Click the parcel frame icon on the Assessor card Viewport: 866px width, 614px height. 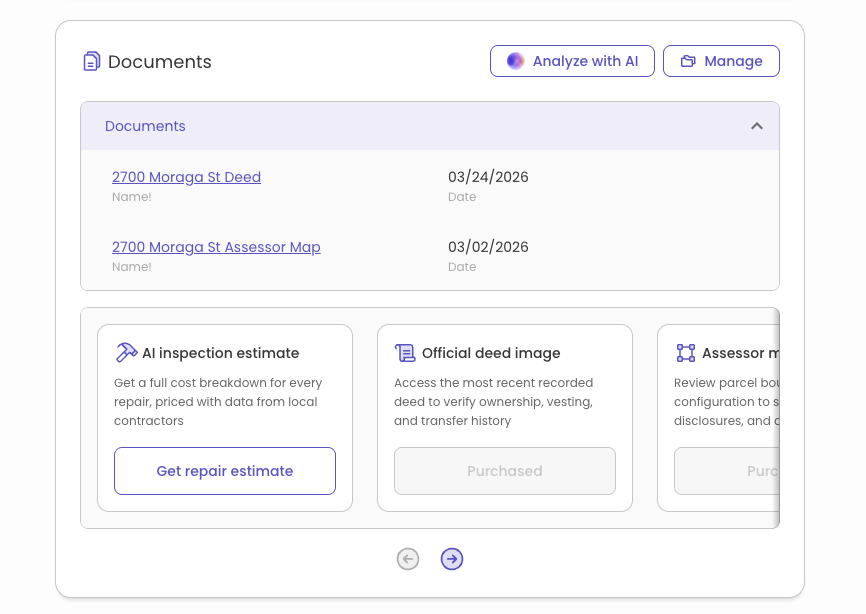pos(686,352)
